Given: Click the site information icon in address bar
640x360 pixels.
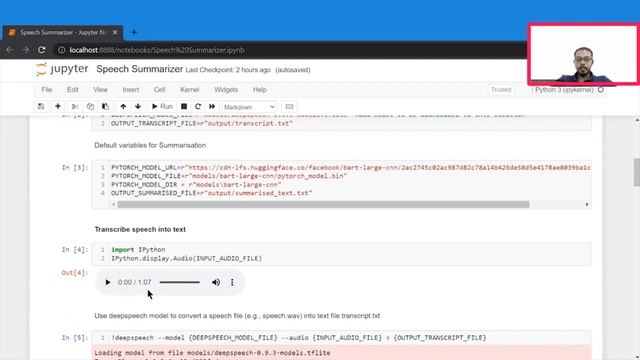Looking at the screenshot, I should (x=62, y=50).
